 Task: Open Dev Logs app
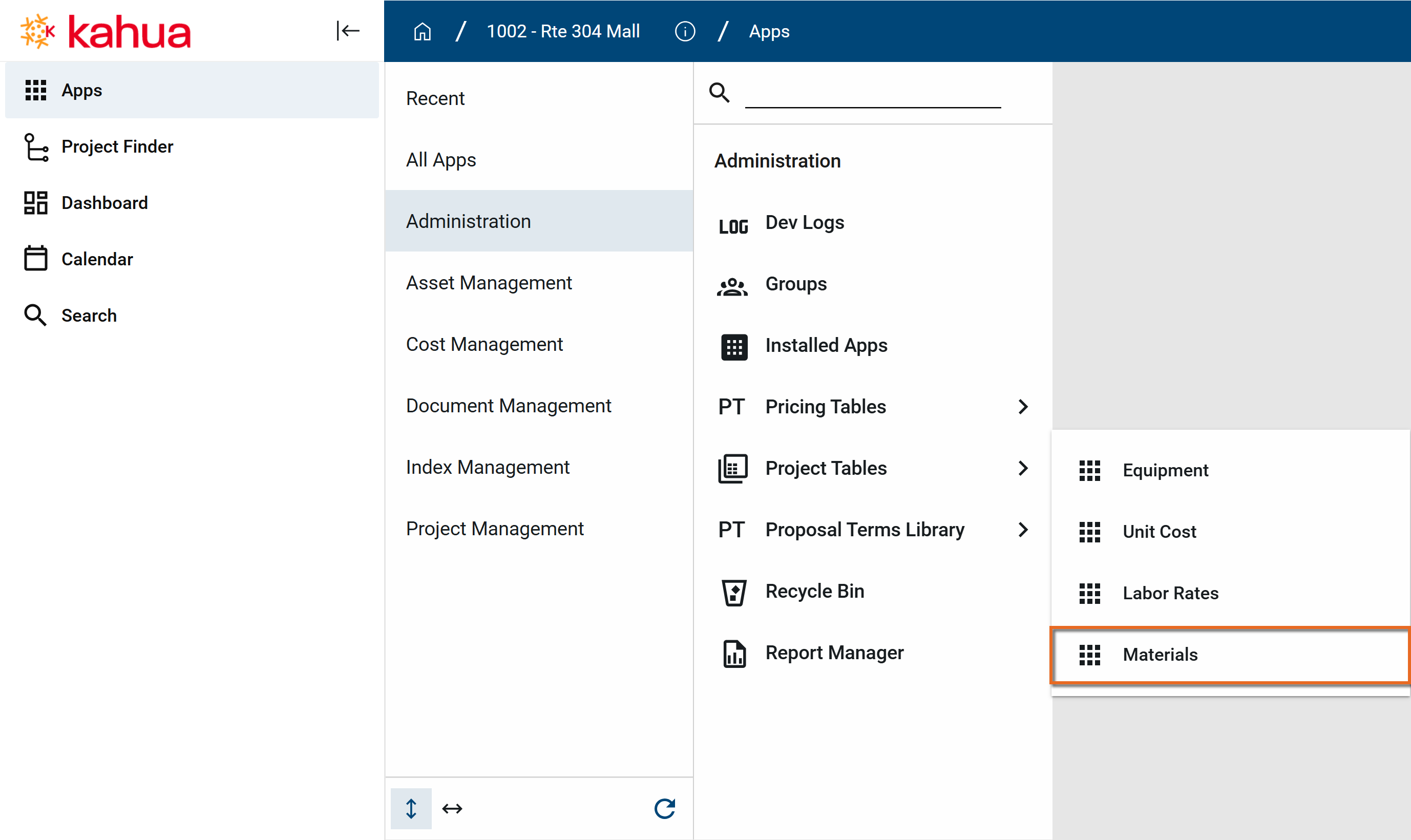(x=804, y=223)
